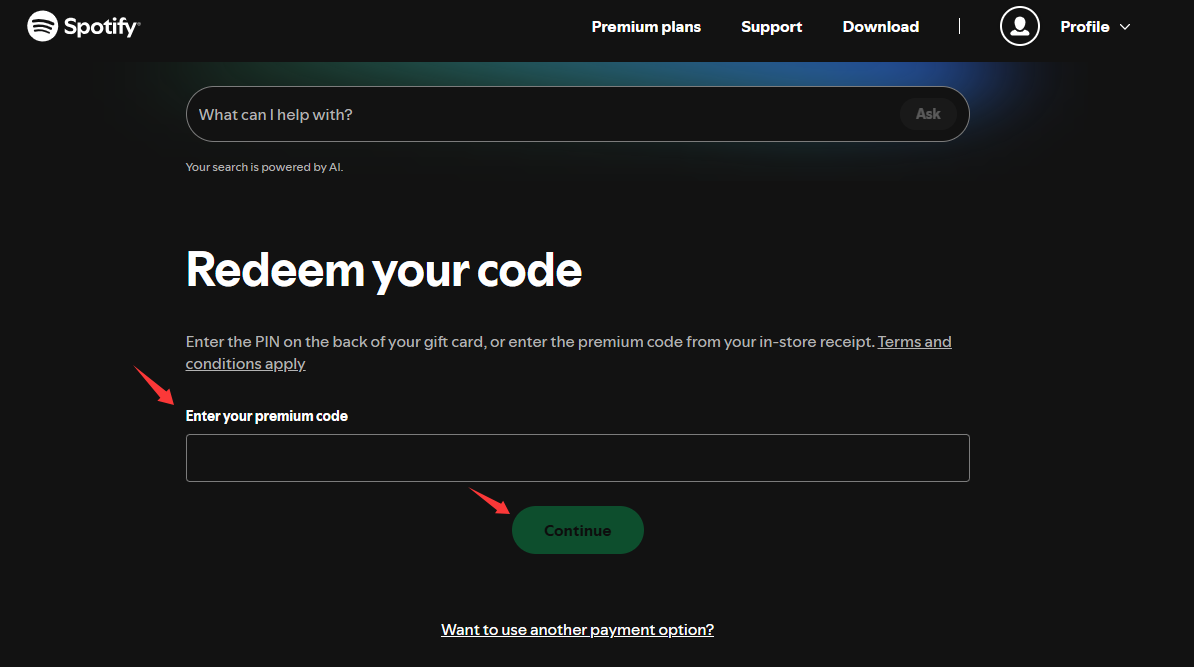Click the Spotify wordmark text in header
This screenshot has width=1194, height=667.
tap(101, 27)
